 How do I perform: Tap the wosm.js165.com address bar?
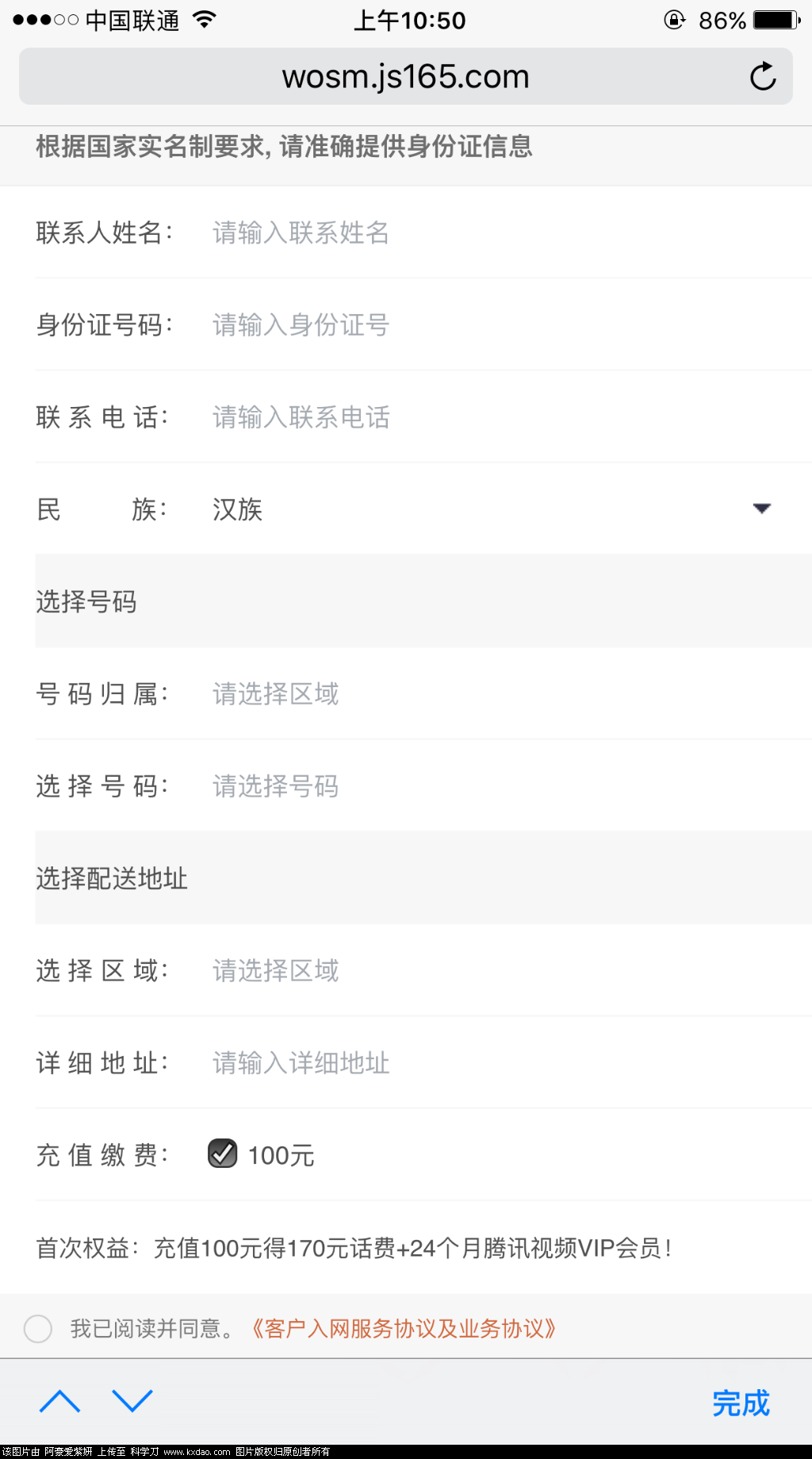point(405,77)
